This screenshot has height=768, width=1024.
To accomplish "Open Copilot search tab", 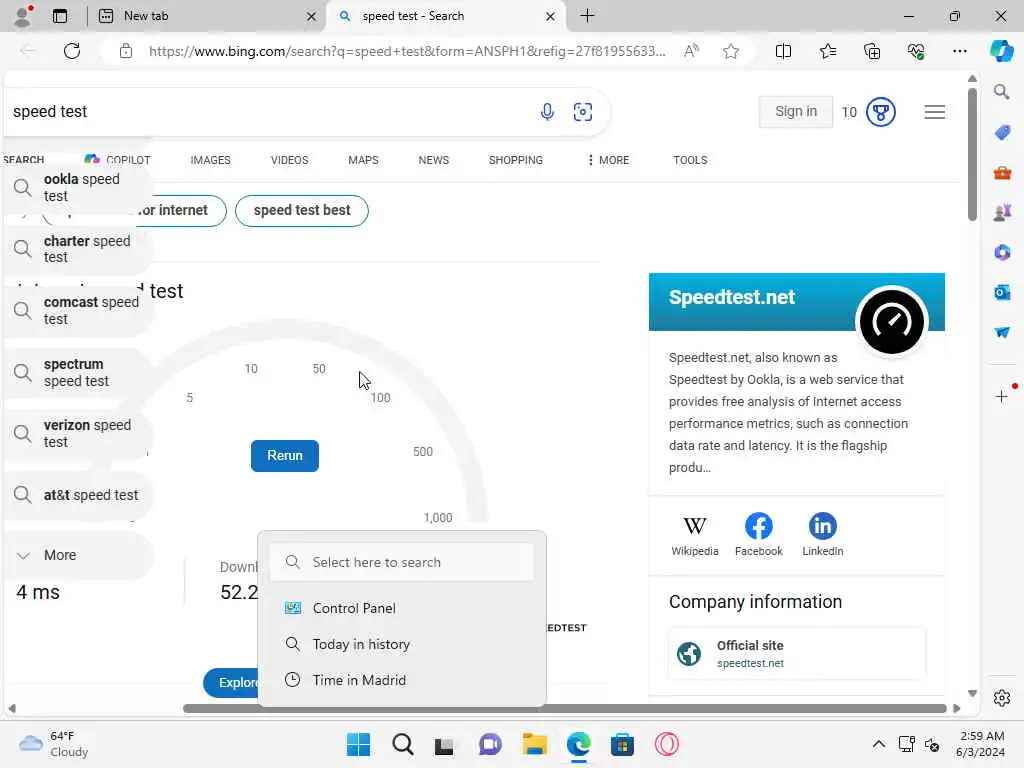I will 118,160.
